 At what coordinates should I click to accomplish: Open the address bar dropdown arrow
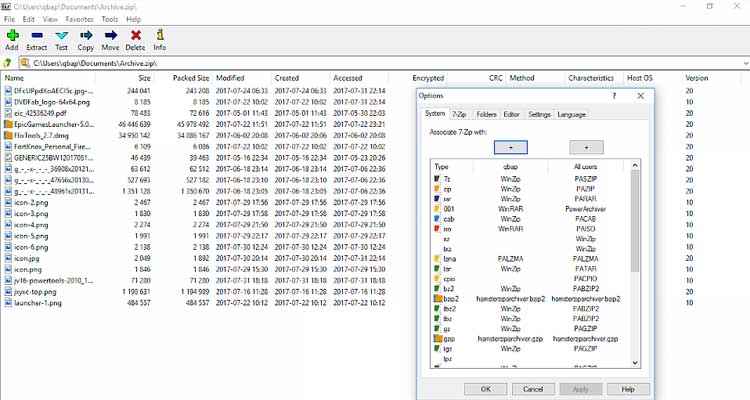tap(746, 63)
